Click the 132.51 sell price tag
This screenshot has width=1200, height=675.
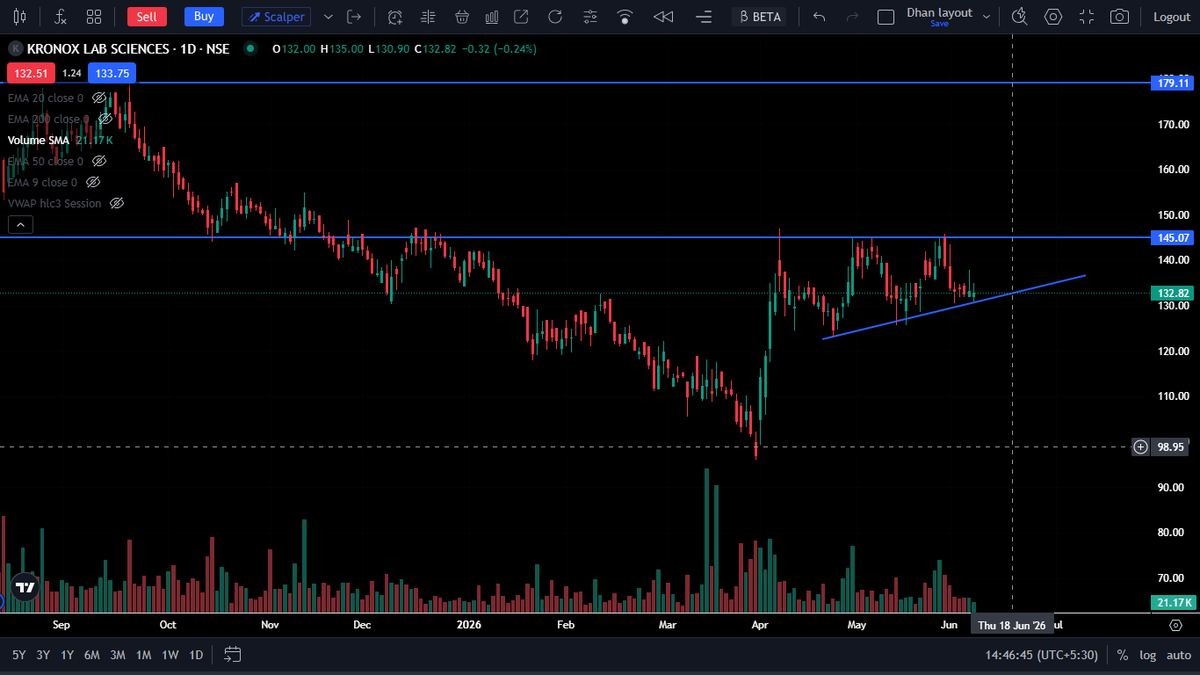click(30, 73)
